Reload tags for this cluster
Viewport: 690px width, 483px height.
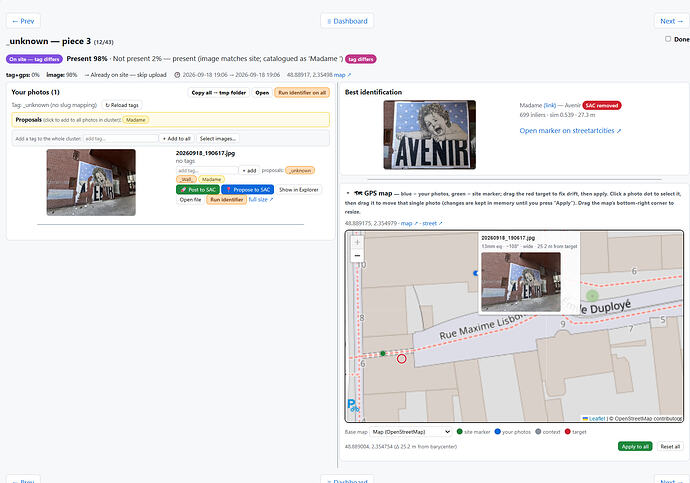point(122,105)
